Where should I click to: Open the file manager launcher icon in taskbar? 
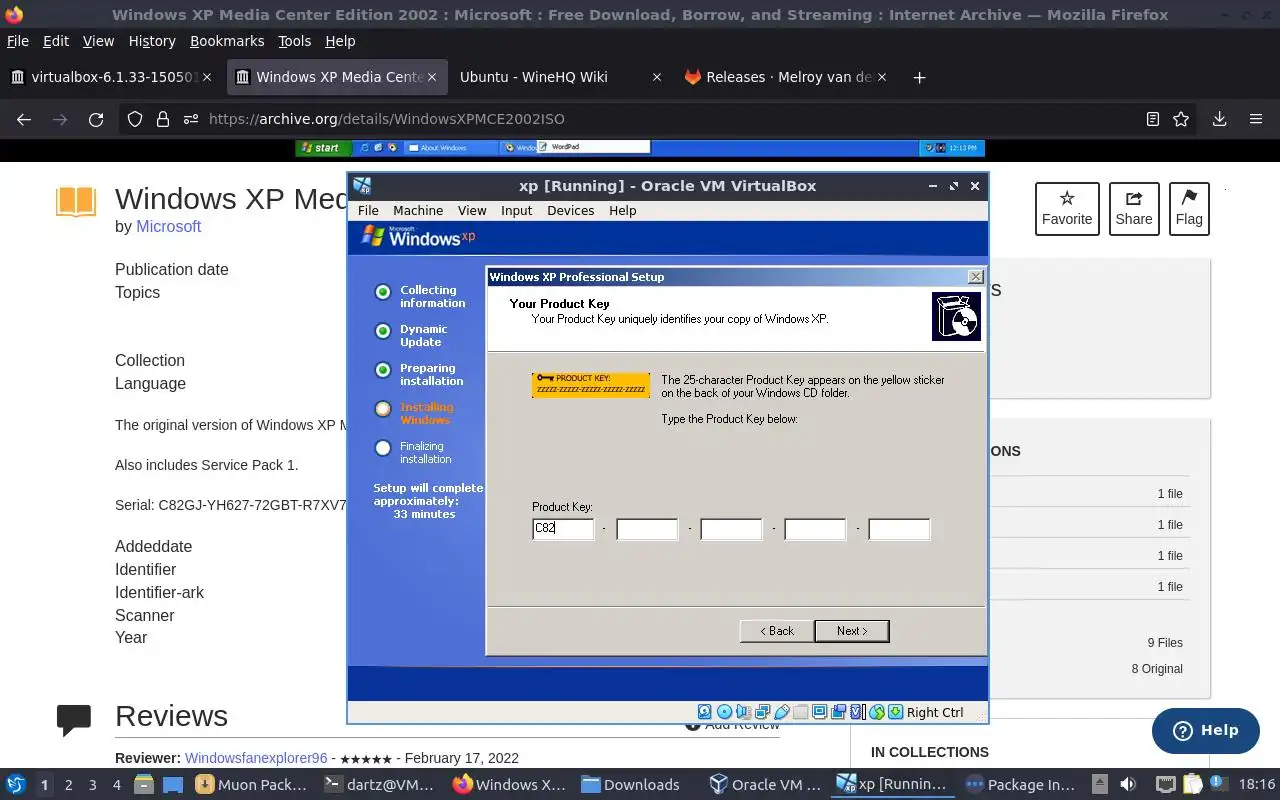coord(142,785)
